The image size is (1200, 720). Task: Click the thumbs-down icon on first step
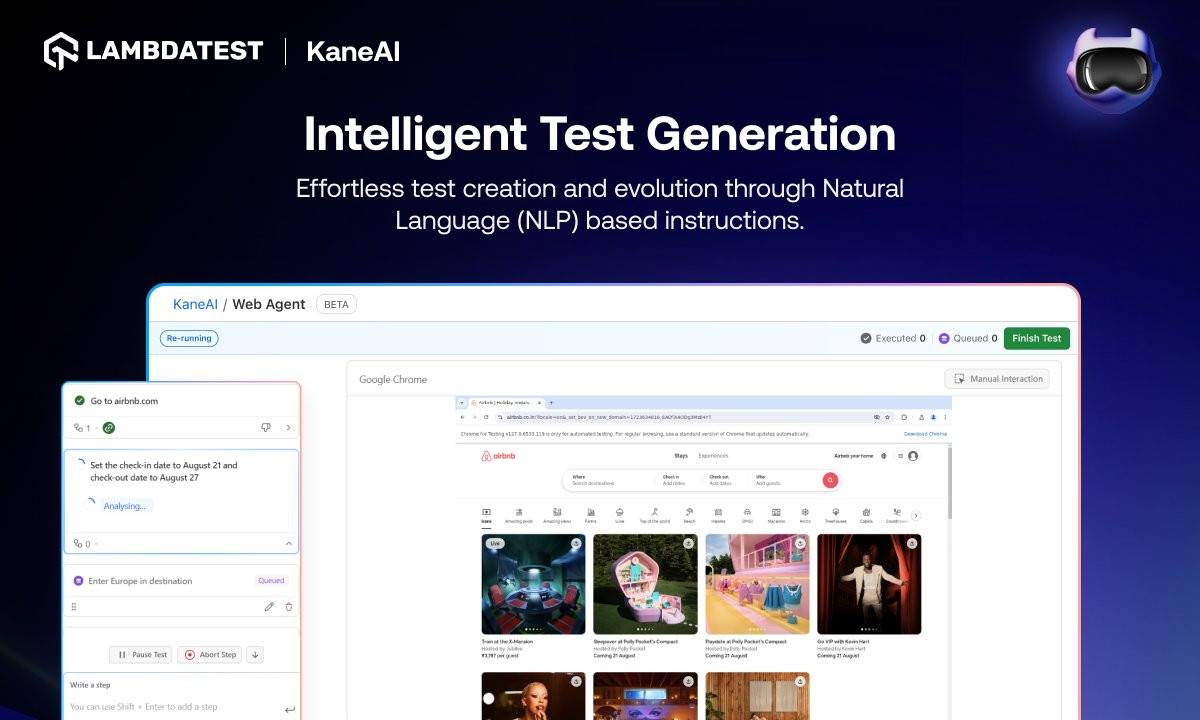(x=265, y=427)
